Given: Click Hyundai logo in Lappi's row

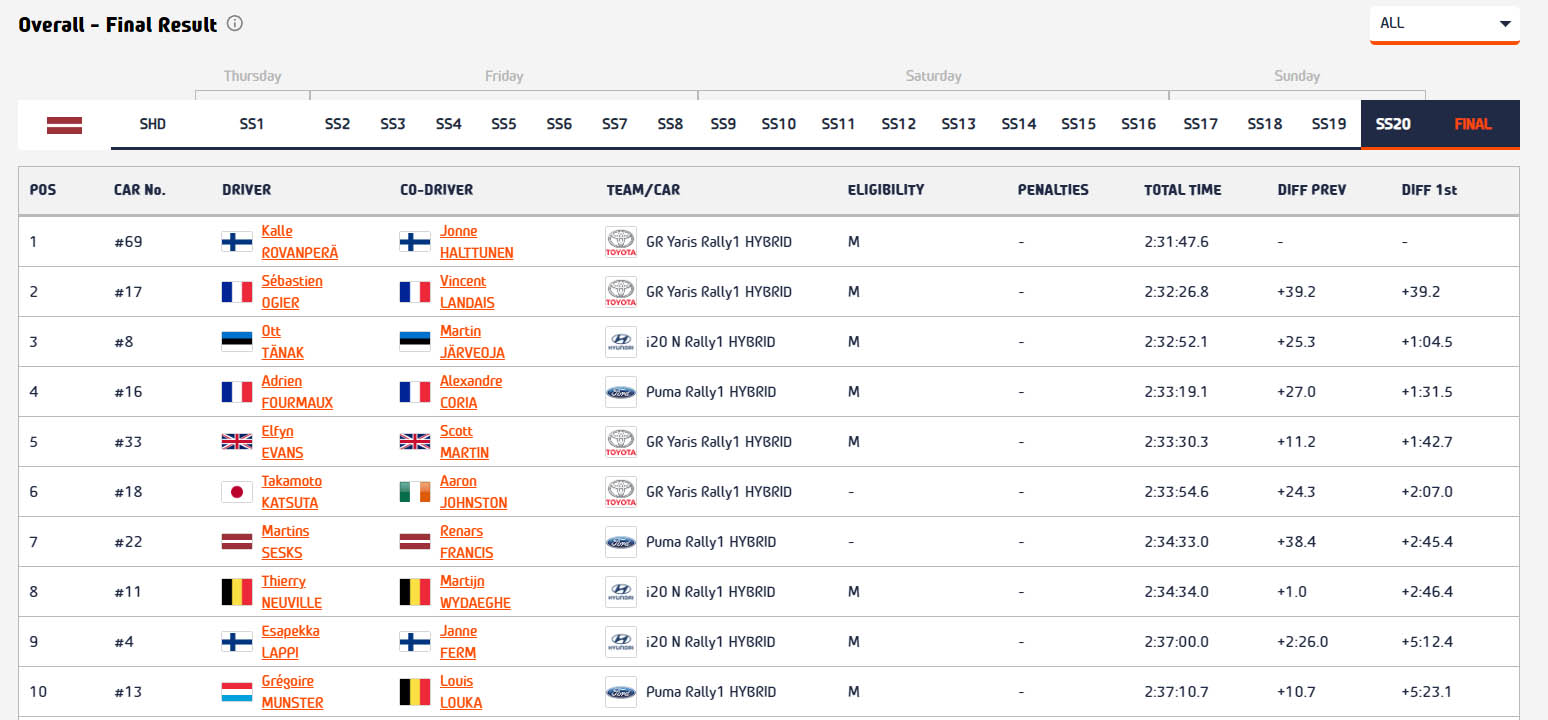Looking at the screenshot, I should coord(621,642).
